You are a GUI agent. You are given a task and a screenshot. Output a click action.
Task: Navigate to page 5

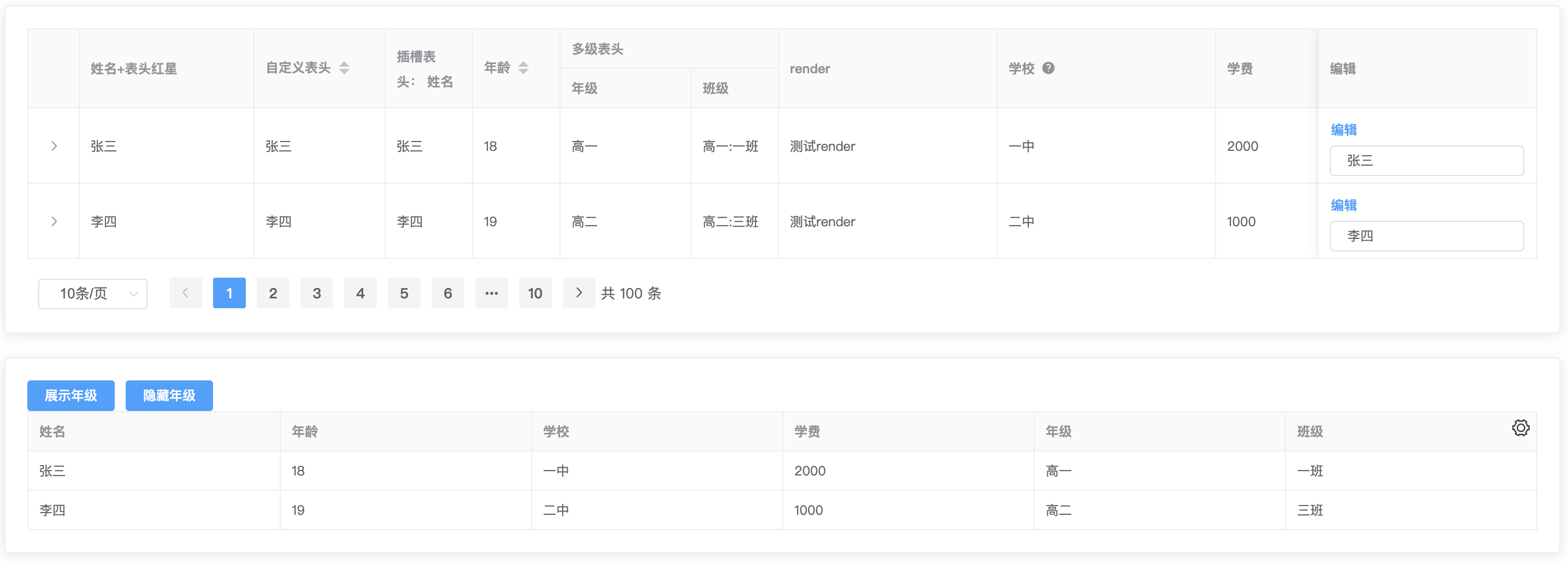click(x=404, y=293)
